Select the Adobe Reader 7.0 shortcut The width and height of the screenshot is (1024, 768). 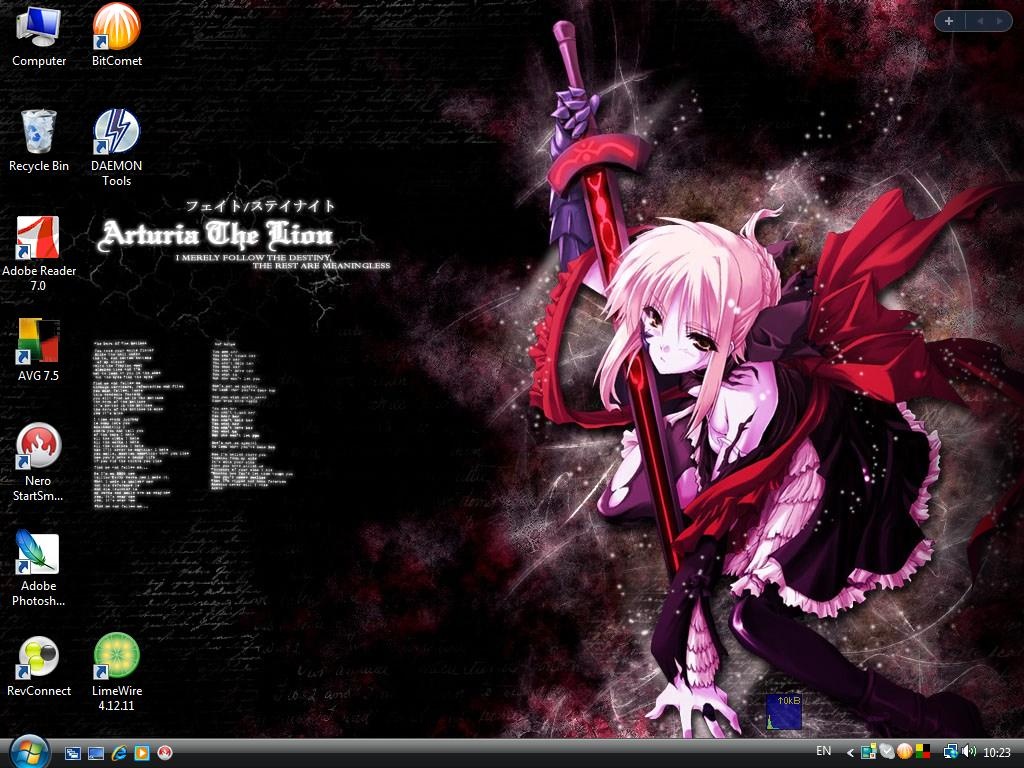[x=39, y=253]
